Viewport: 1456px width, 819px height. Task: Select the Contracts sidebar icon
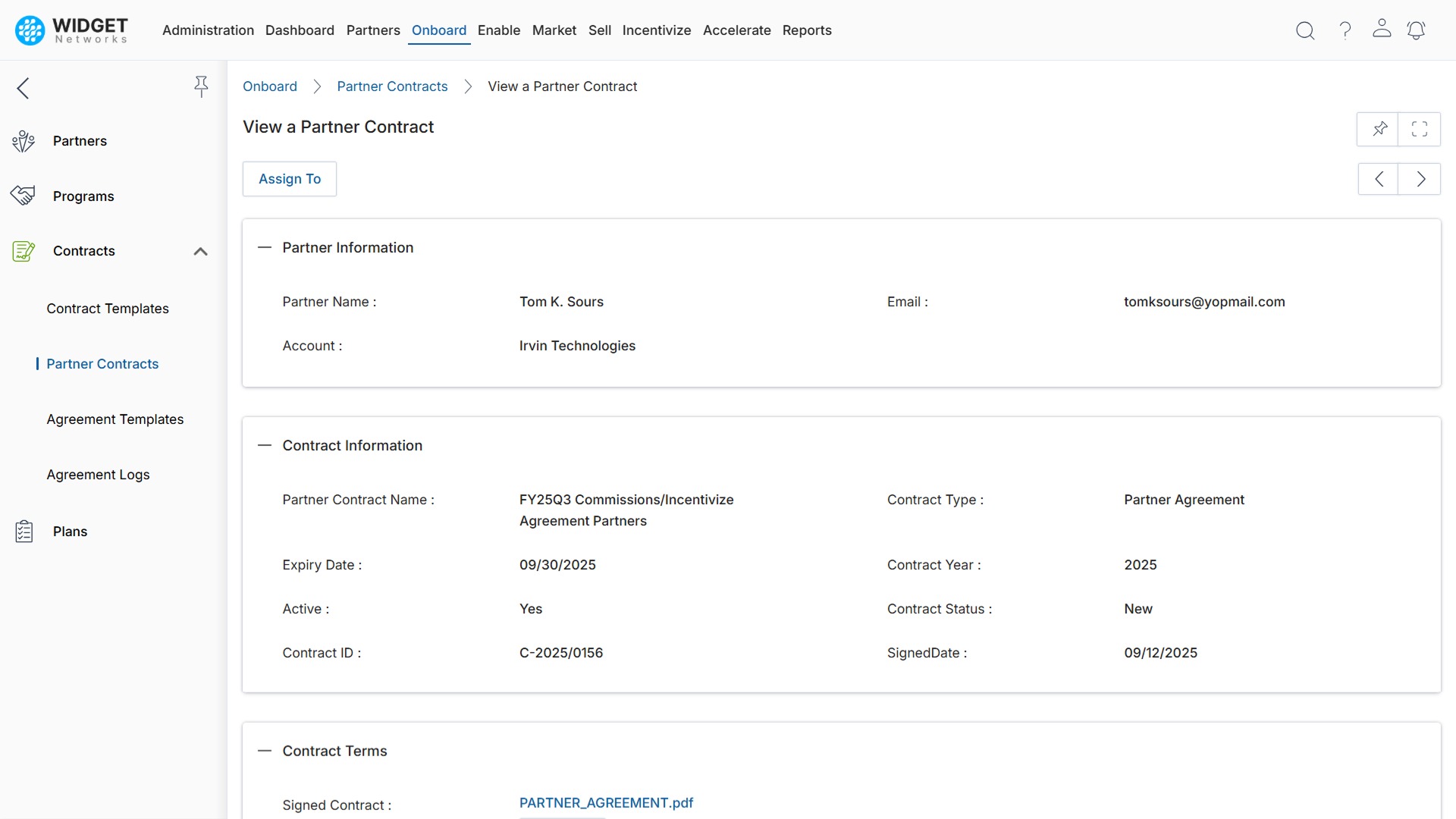[x=24, y=251]
